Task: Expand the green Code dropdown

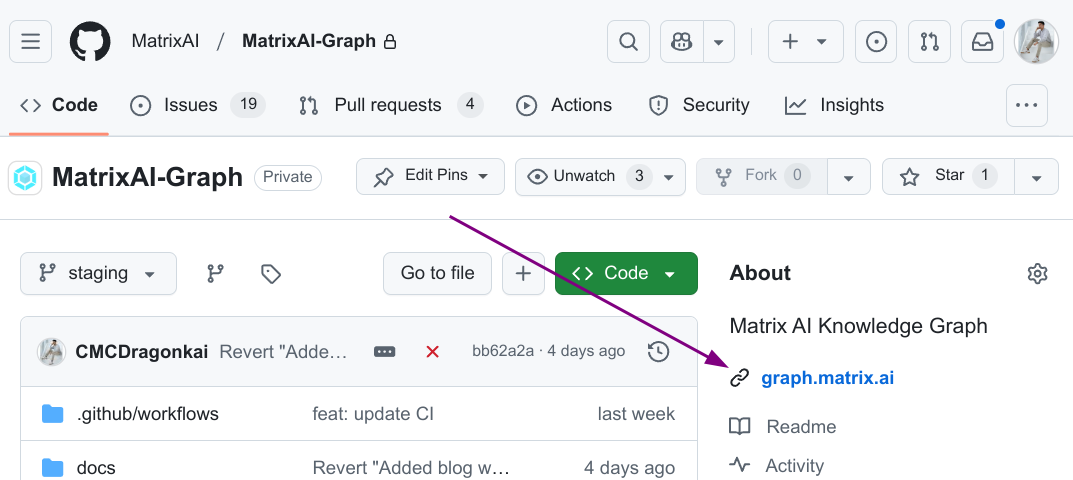Action: pyautogui.click(x=626, y=273)
